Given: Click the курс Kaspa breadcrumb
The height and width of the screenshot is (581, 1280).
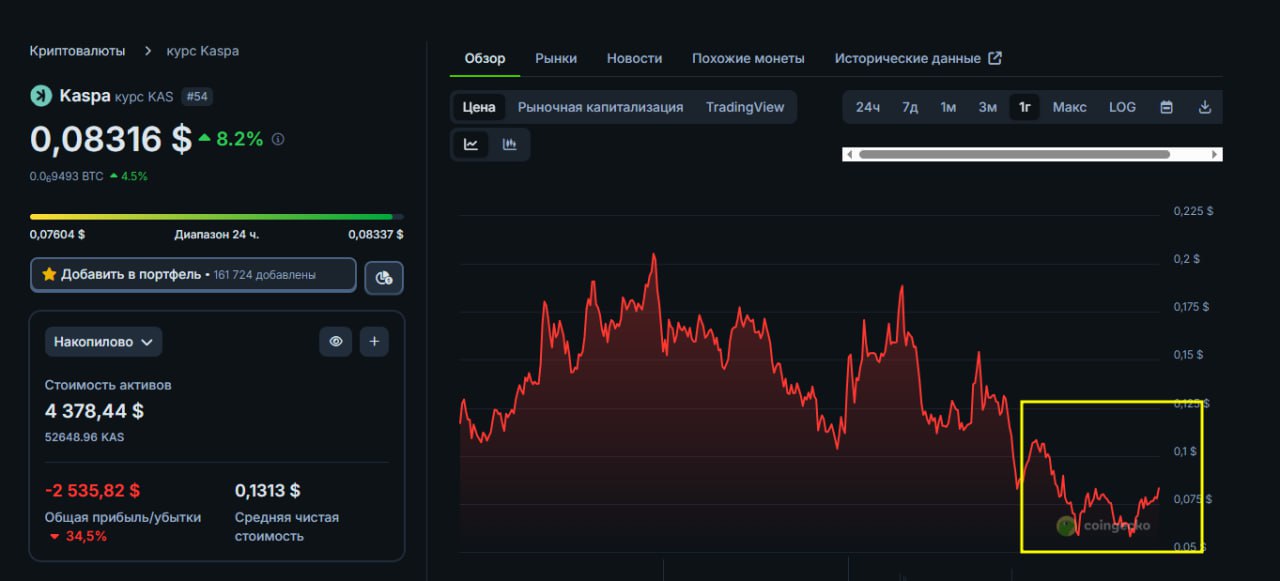Looking at the screenshot, I should tap(204, 50).
